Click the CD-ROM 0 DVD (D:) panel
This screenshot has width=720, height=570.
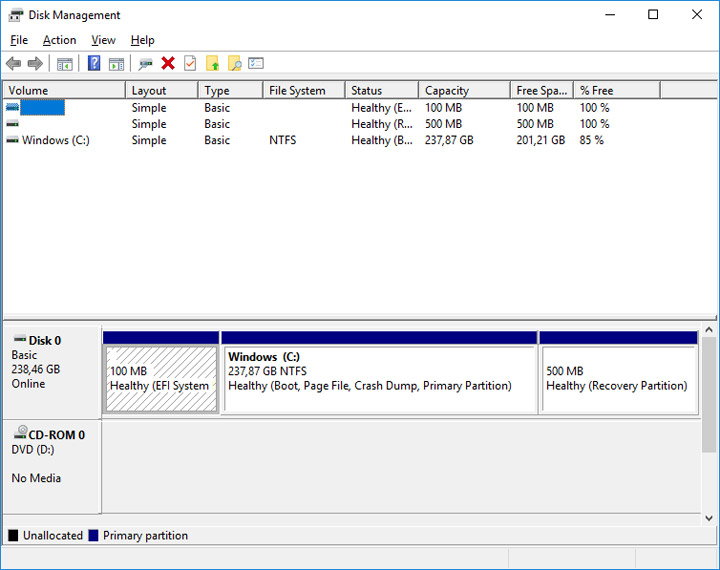[x=51, y=455]
